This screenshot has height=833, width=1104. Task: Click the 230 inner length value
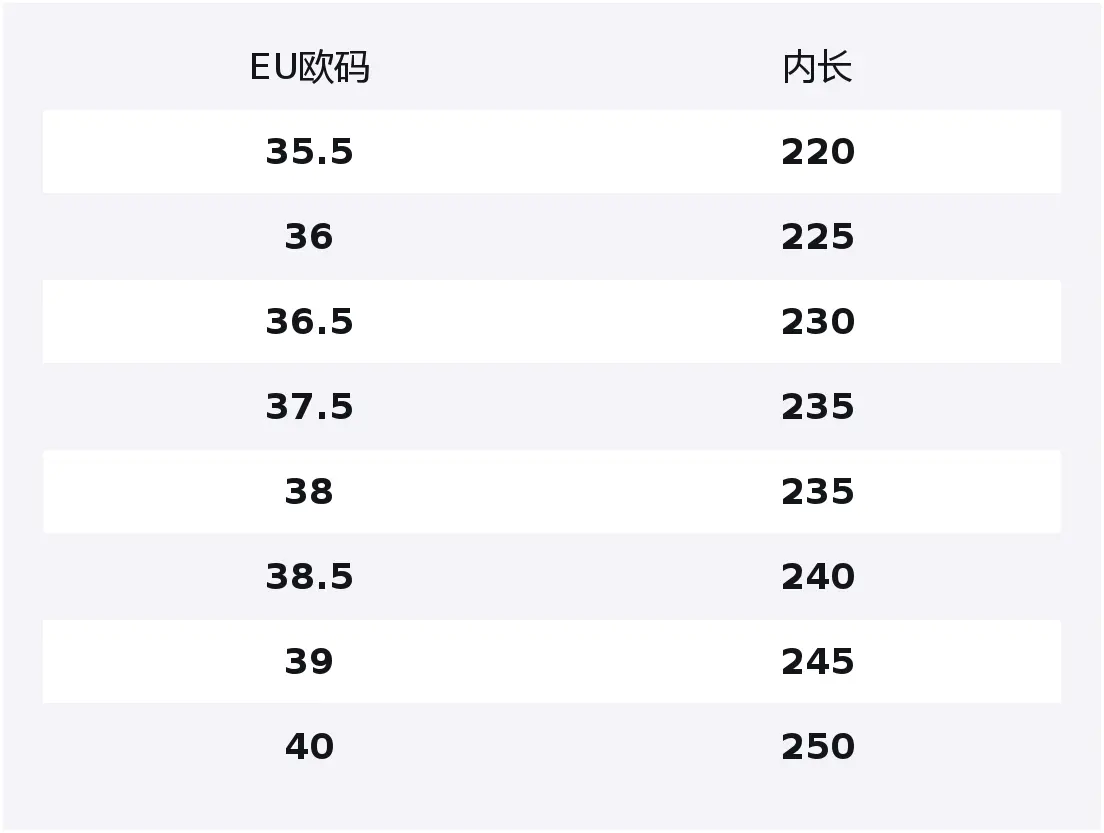[x=817, y=322]
